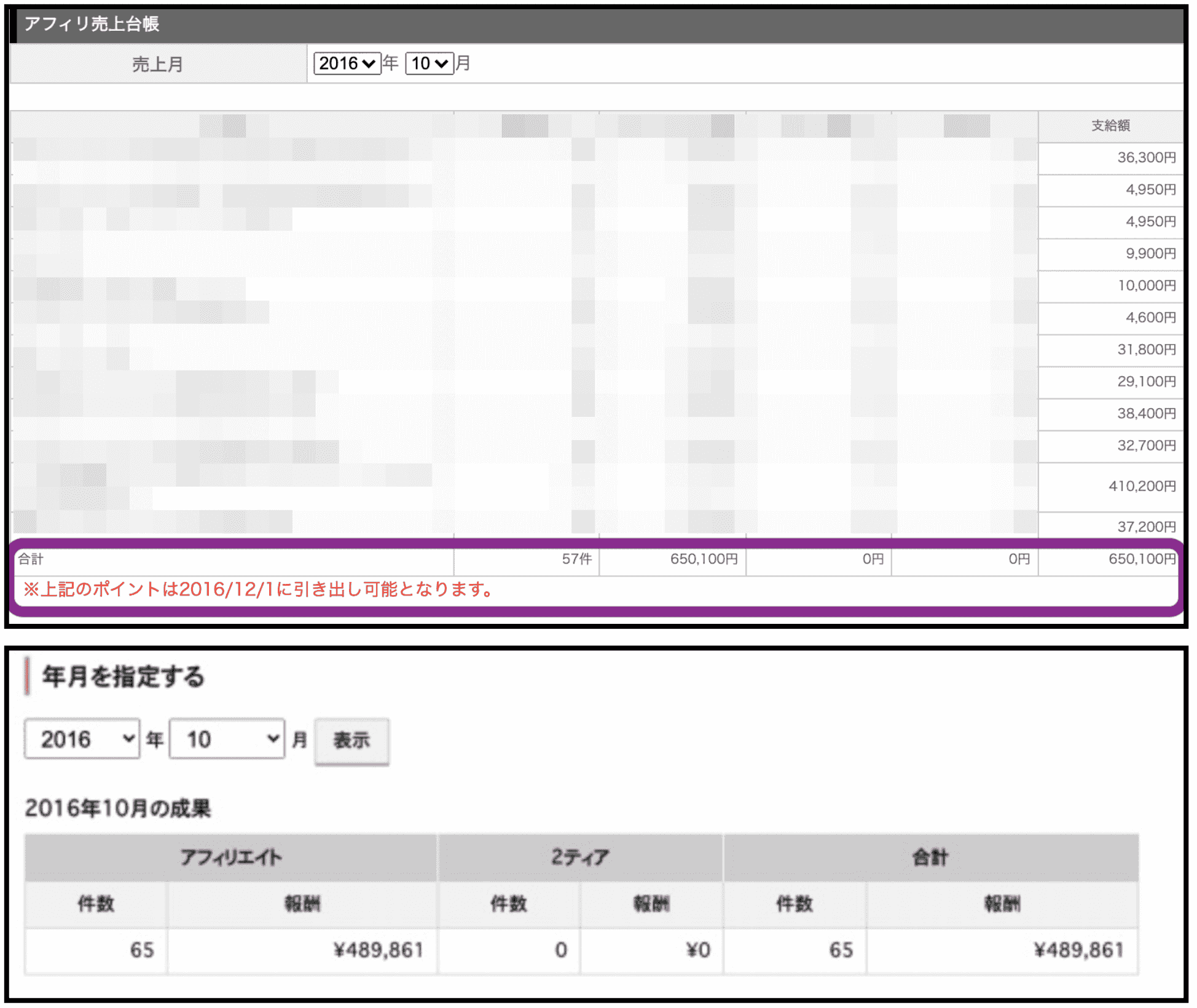
Task: Click the 合計 row label in ledger
Action: [x=31, y=559]
